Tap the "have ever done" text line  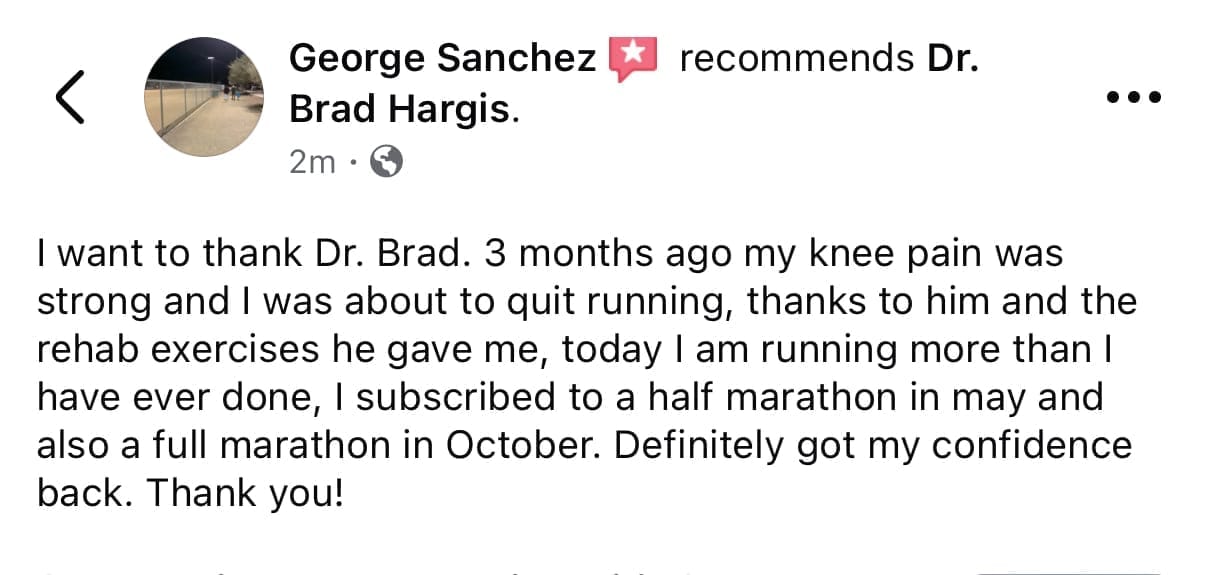point(166,397)
